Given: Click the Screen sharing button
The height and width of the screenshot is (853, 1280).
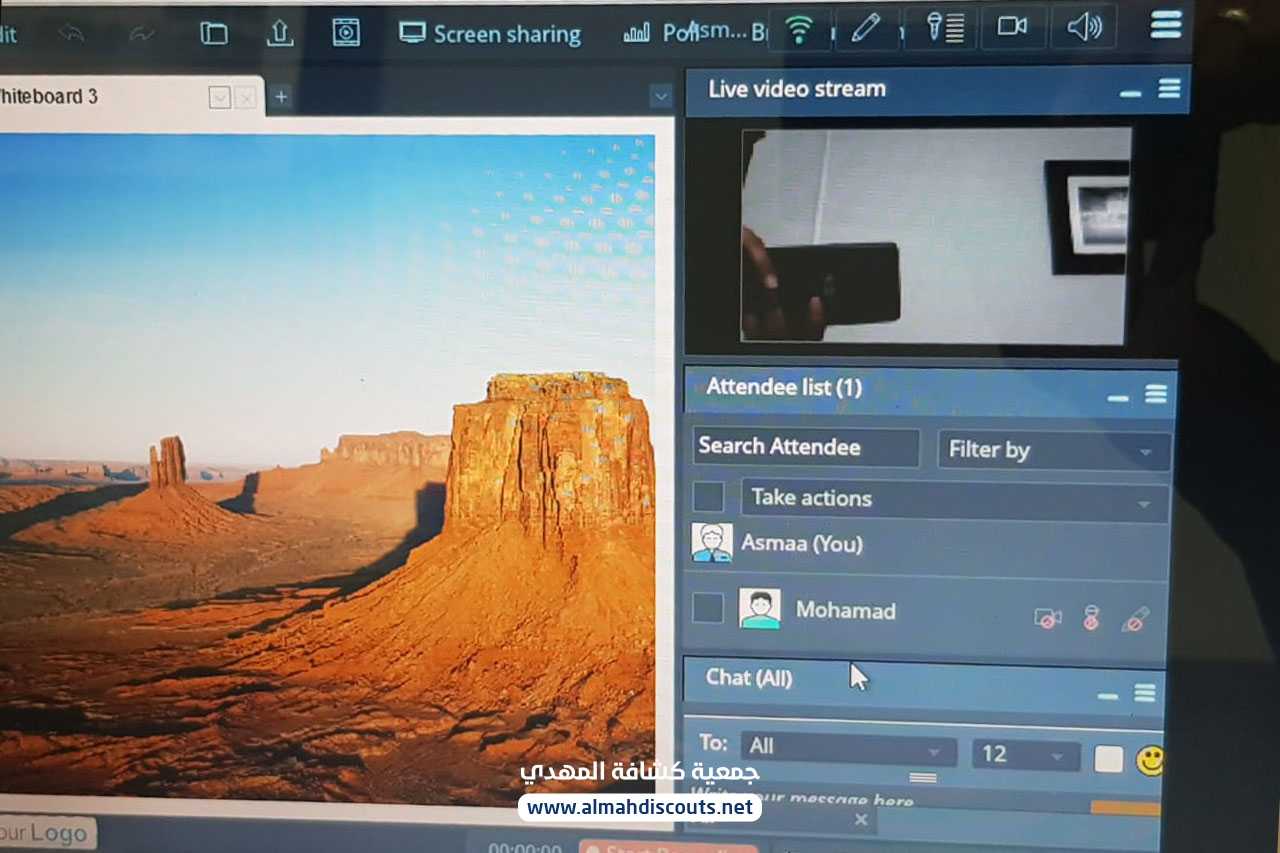Looking at the screenshot, I should point(490,34).
